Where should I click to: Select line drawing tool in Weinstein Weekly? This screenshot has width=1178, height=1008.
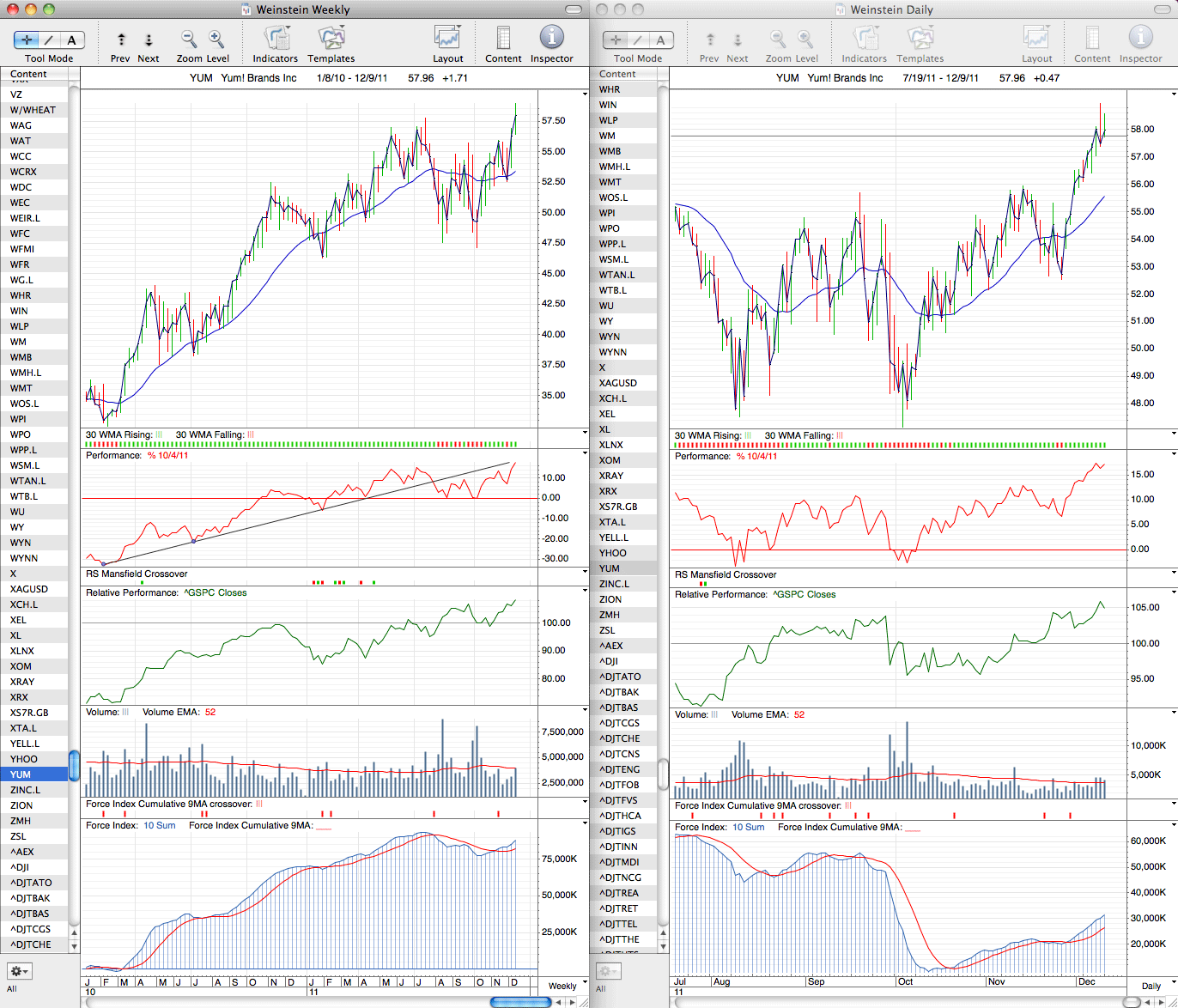point(50,39)
